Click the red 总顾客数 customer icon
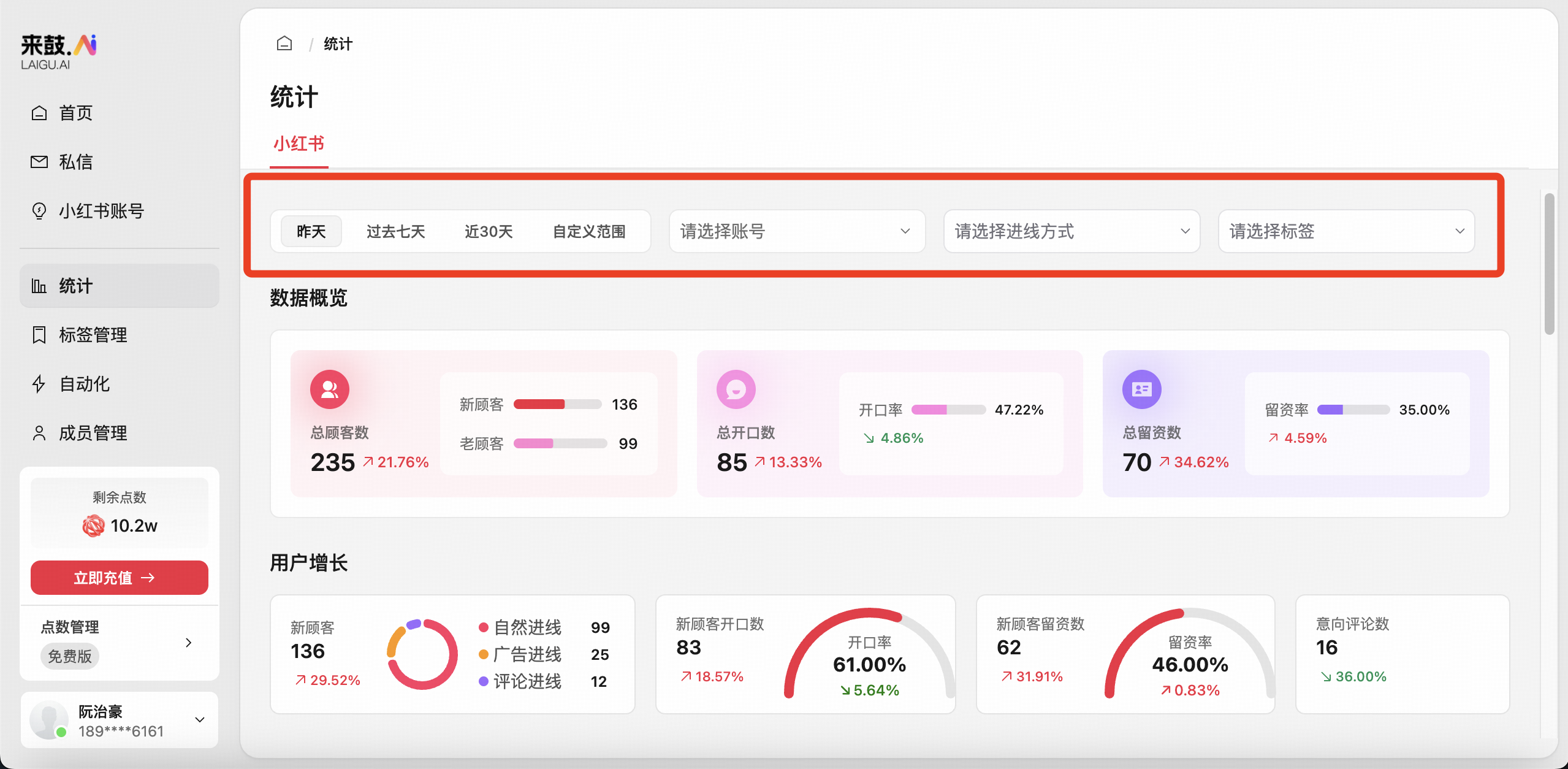This screenshot has width=1568, height=769. [x=329, y=389]
